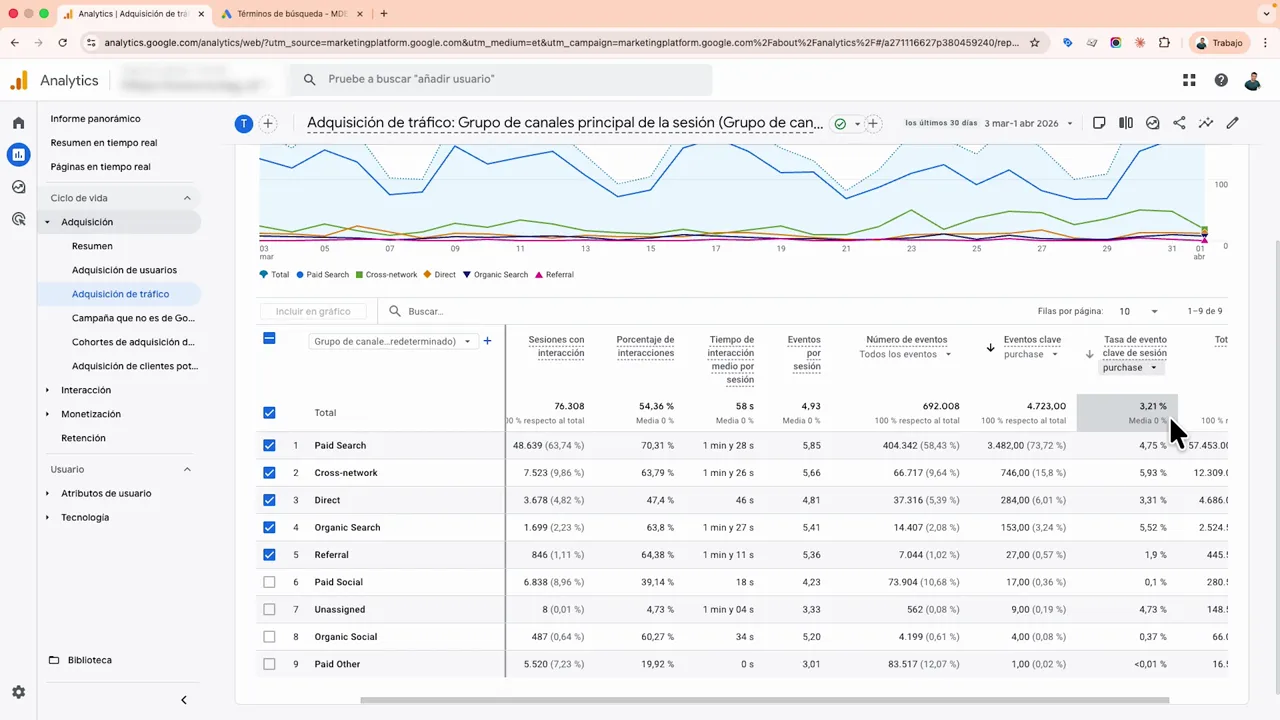
Task: Click the Trabajo profile button in Chrome
Action: point(1220,43)
